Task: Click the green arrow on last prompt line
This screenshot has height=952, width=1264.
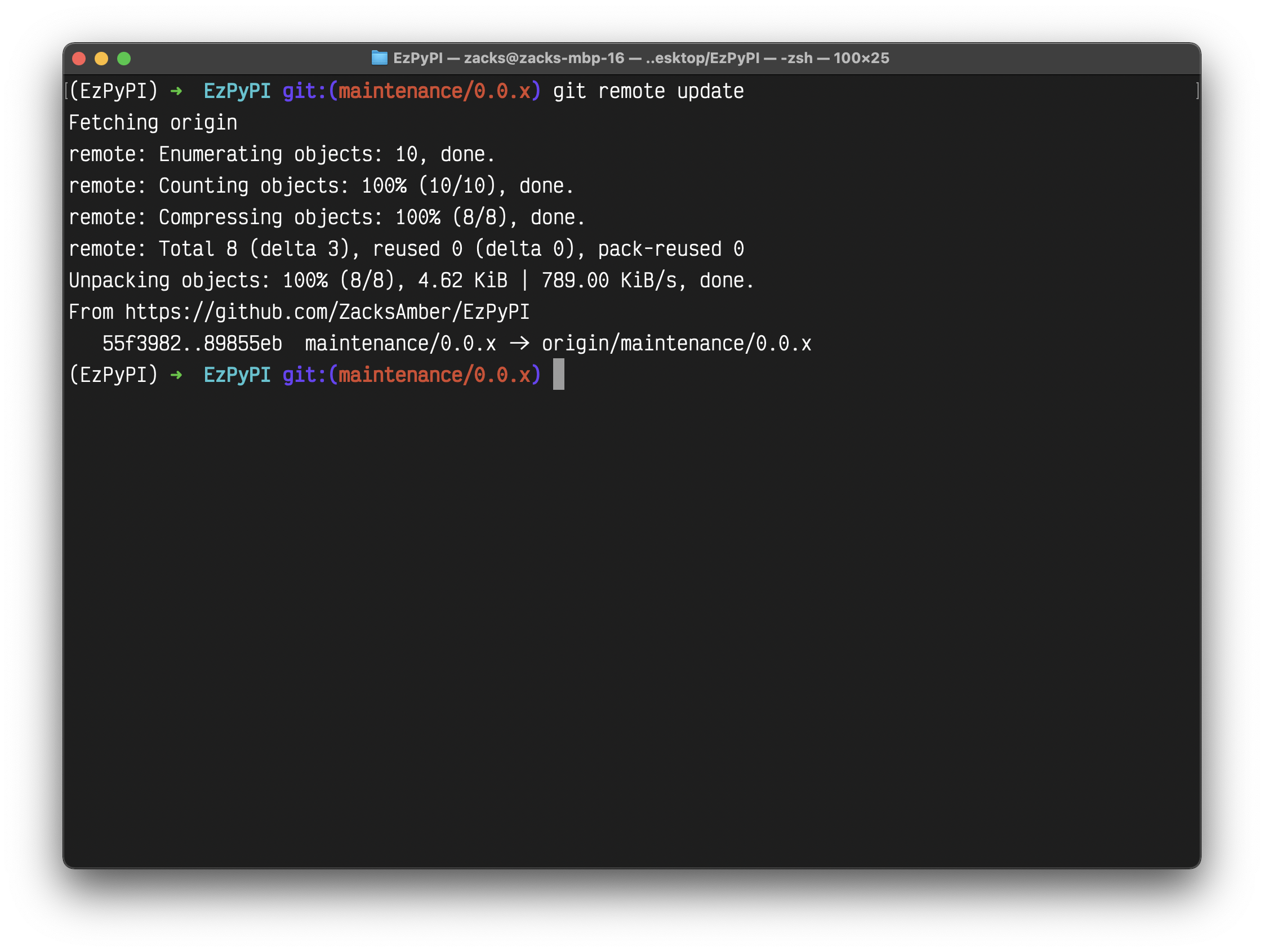Action: tap(176, 375)
